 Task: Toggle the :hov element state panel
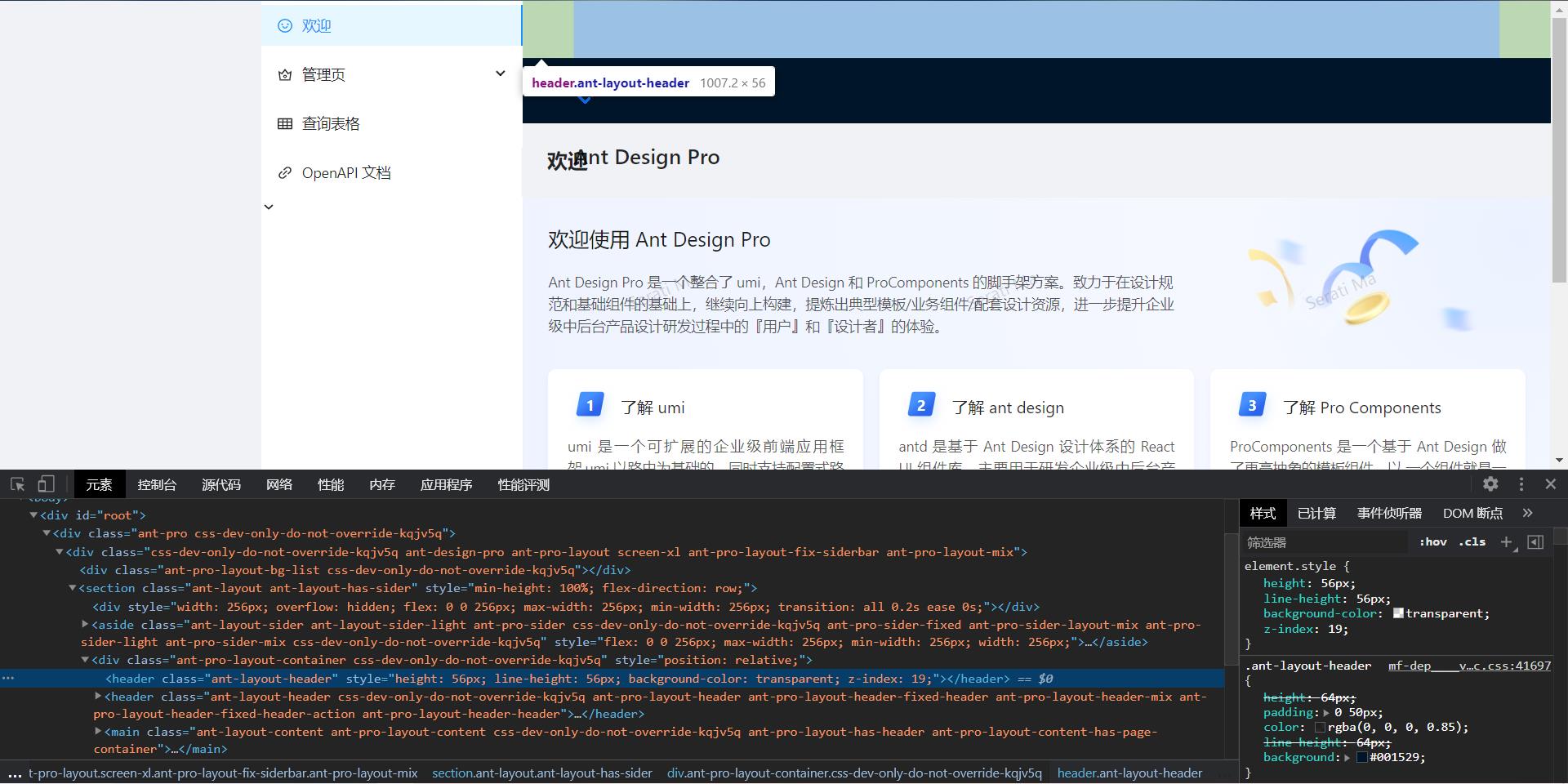[x=1433, y=541]
